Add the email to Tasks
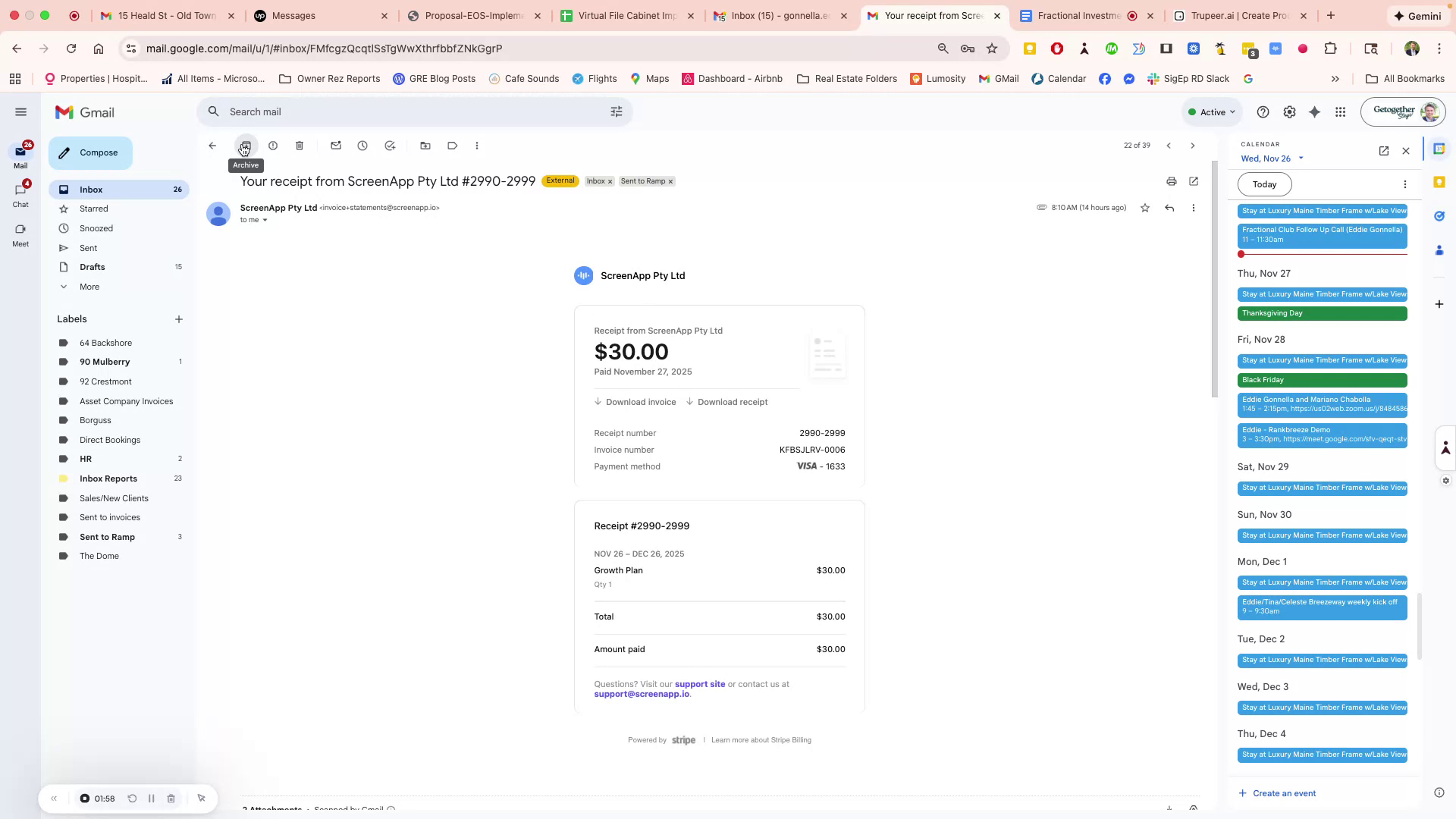Image resolution: width=1456 pixels, height=819 pixels. click(x=391, y=146)
